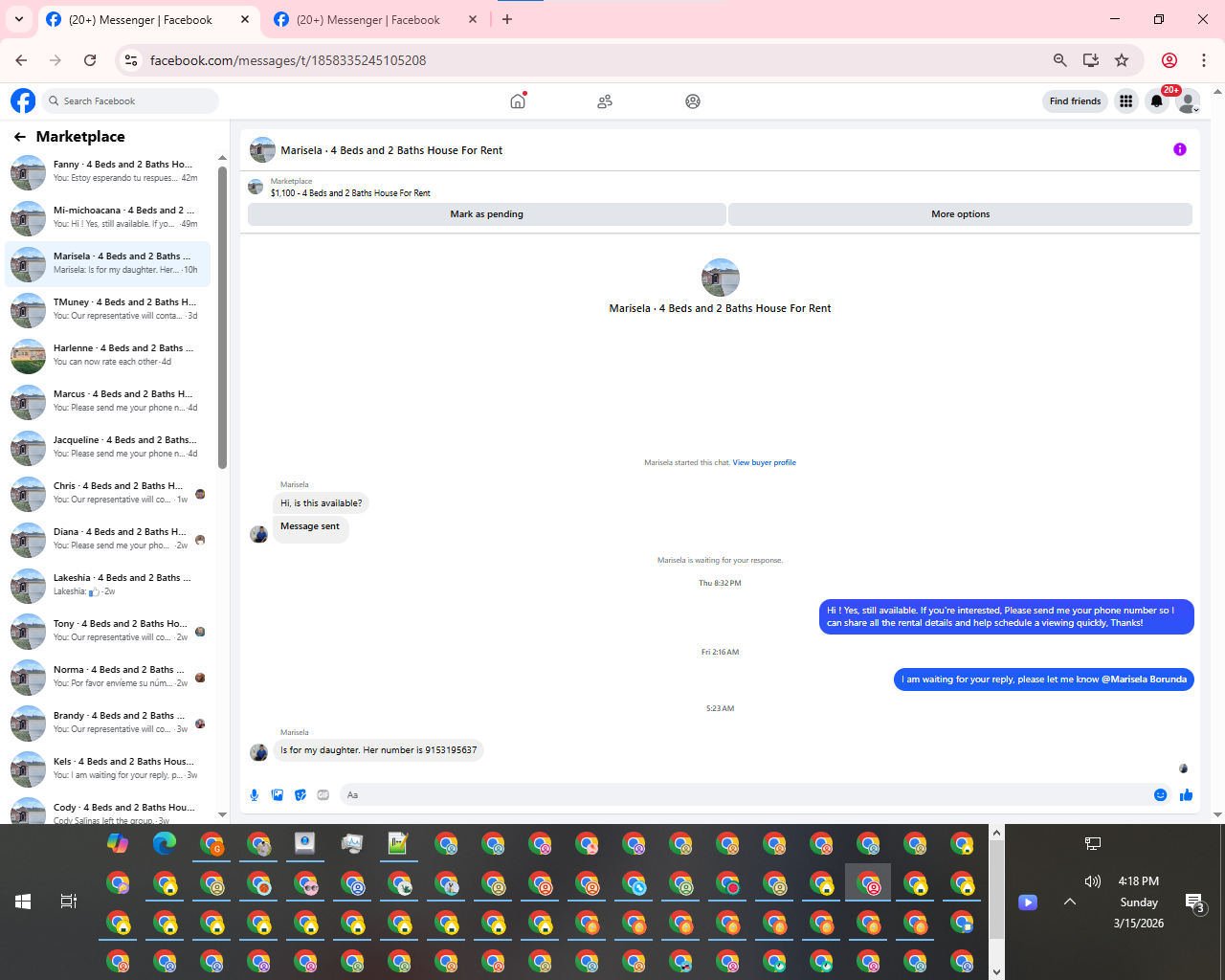
Task: Click the voice clip microphone icon
Action: tap(255, 794)
